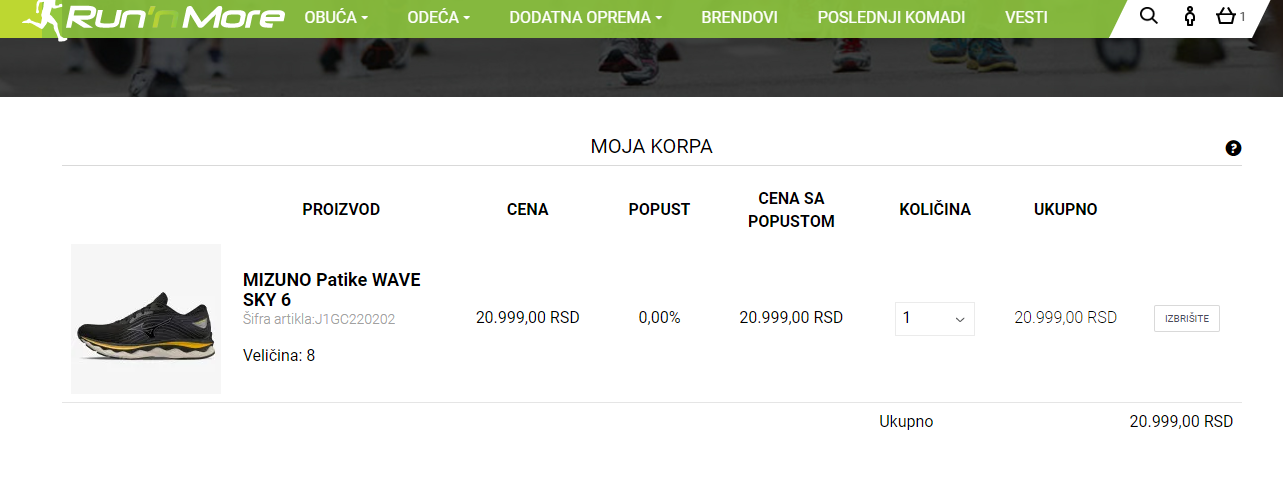Click the cart total 20.999,00 RSD amount
The height and width of the screenshot is (478, 1283).
(x=1181, y=422)
